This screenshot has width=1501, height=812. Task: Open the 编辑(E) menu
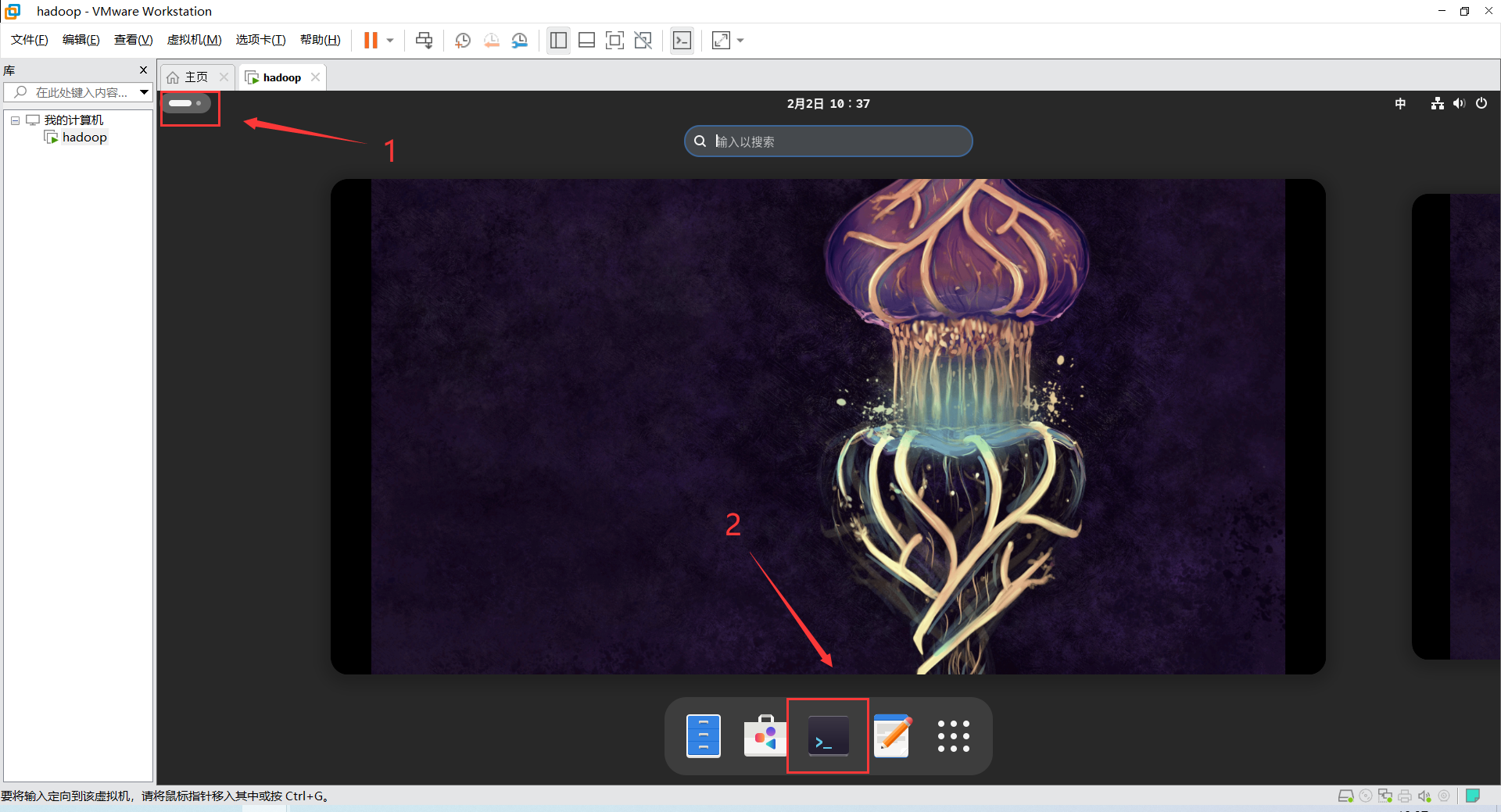[81, 40]
